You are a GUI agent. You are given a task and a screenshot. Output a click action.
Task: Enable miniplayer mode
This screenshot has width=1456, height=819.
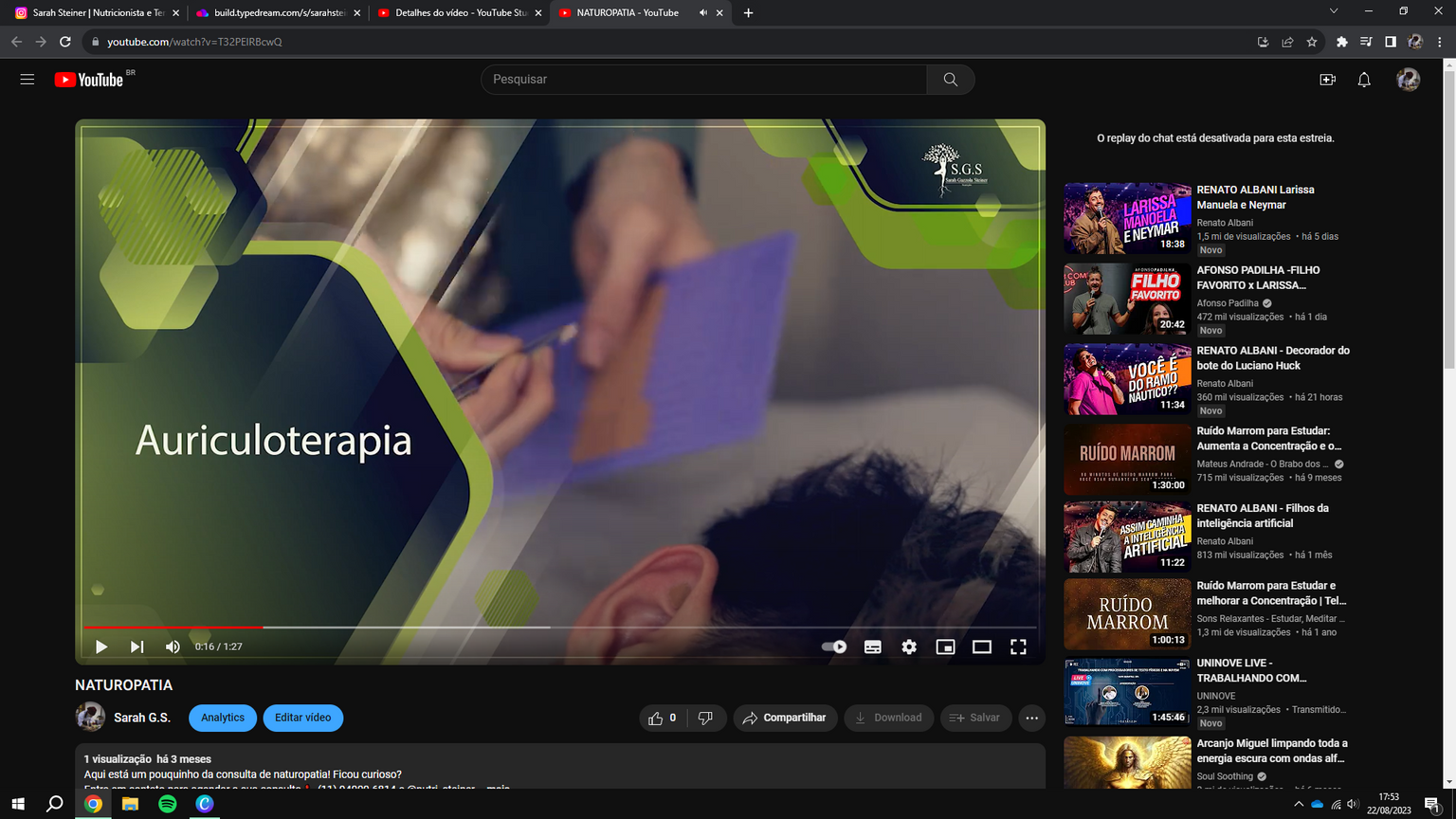[x=945, y=646]
